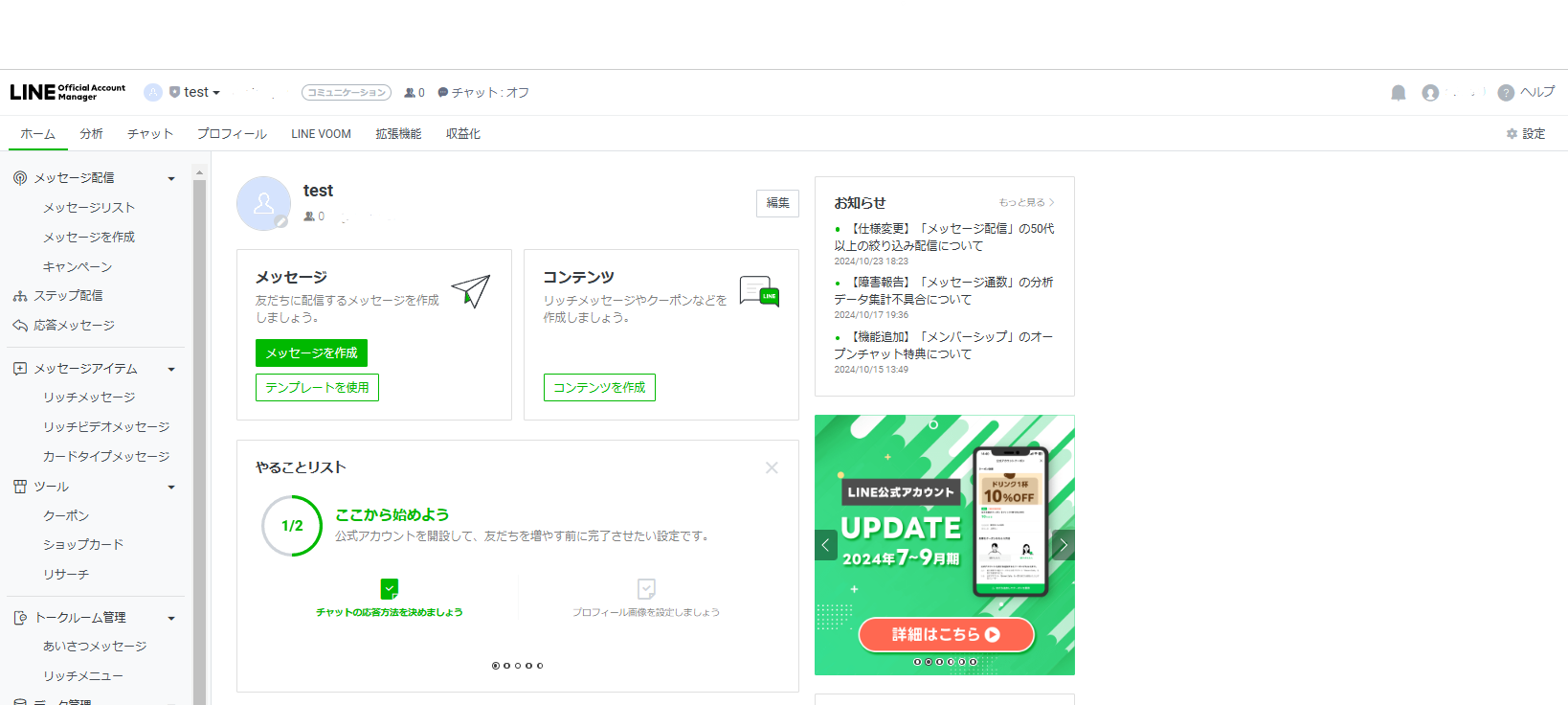
Task: Select first やることリスト pagination dot
Action: [x=496, y=666]
